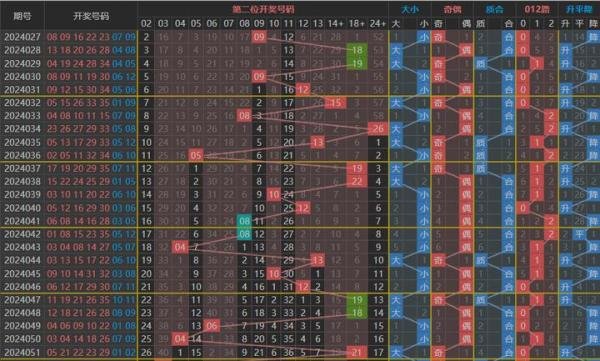Click issue number 2024027
Viewport: 600px width, 361px height.
pos(22,37)
